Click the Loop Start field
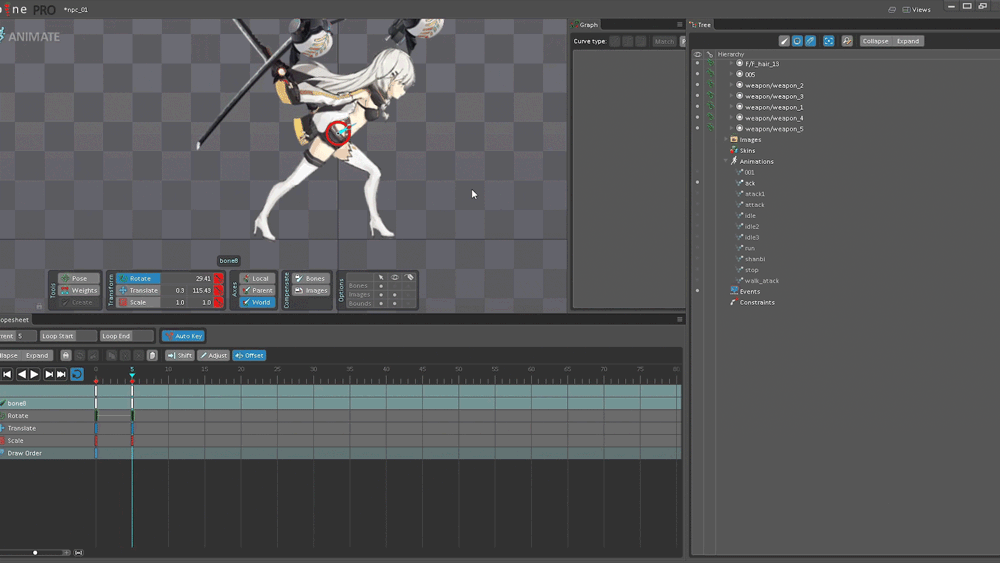Screen dimensions: 1000x563 point(68,336)
